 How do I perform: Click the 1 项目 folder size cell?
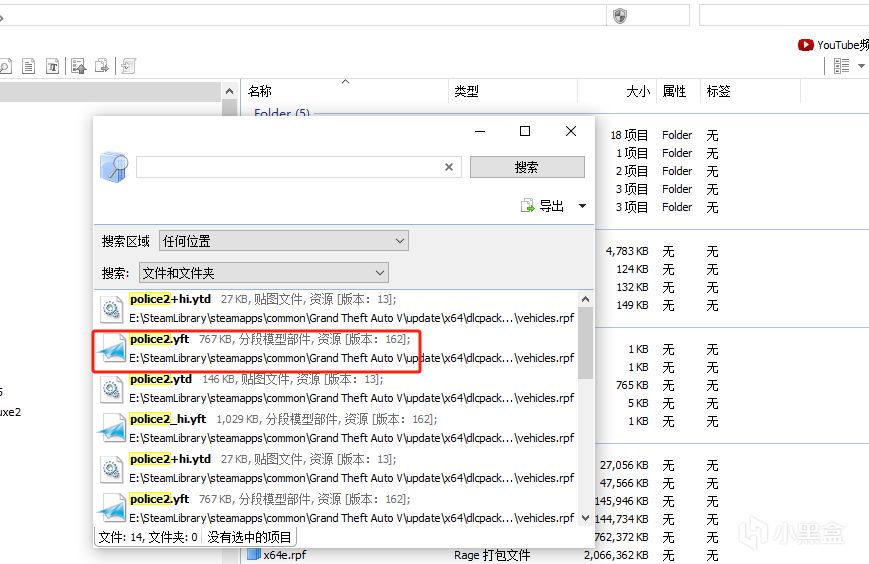tap(632, 153)
